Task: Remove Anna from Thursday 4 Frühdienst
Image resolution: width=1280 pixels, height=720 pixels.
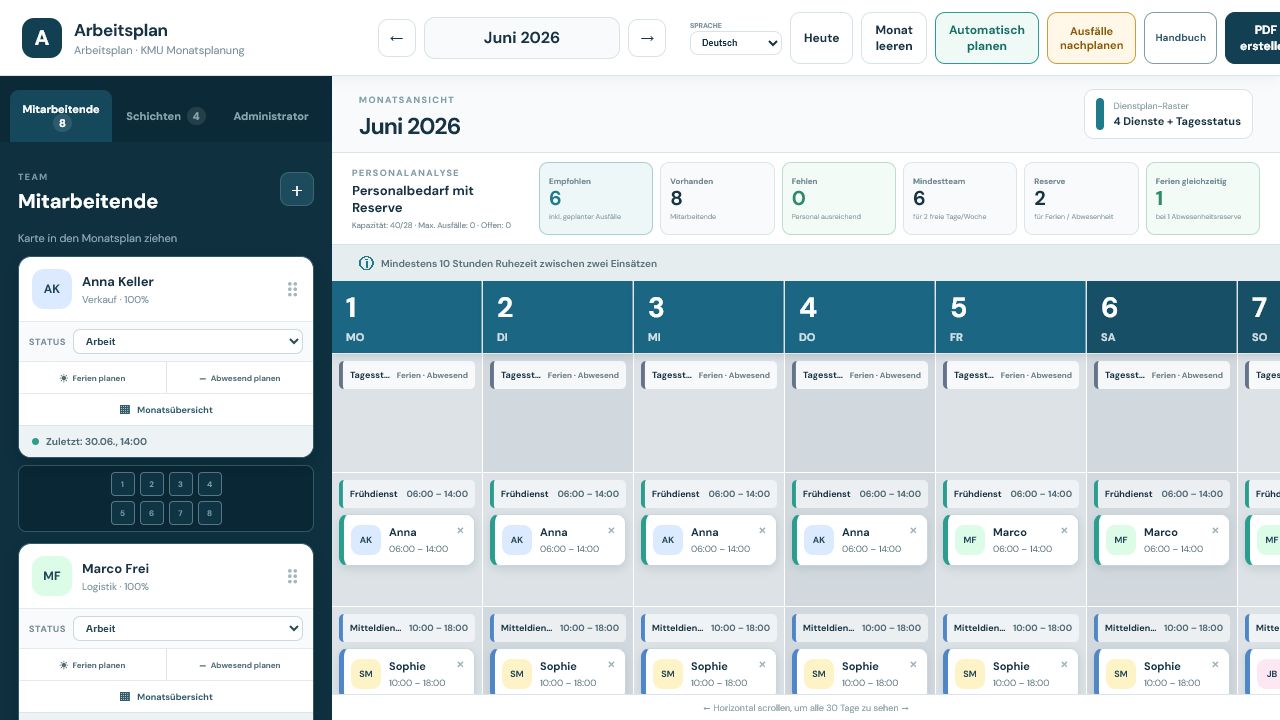Action: tap(913, 531)
